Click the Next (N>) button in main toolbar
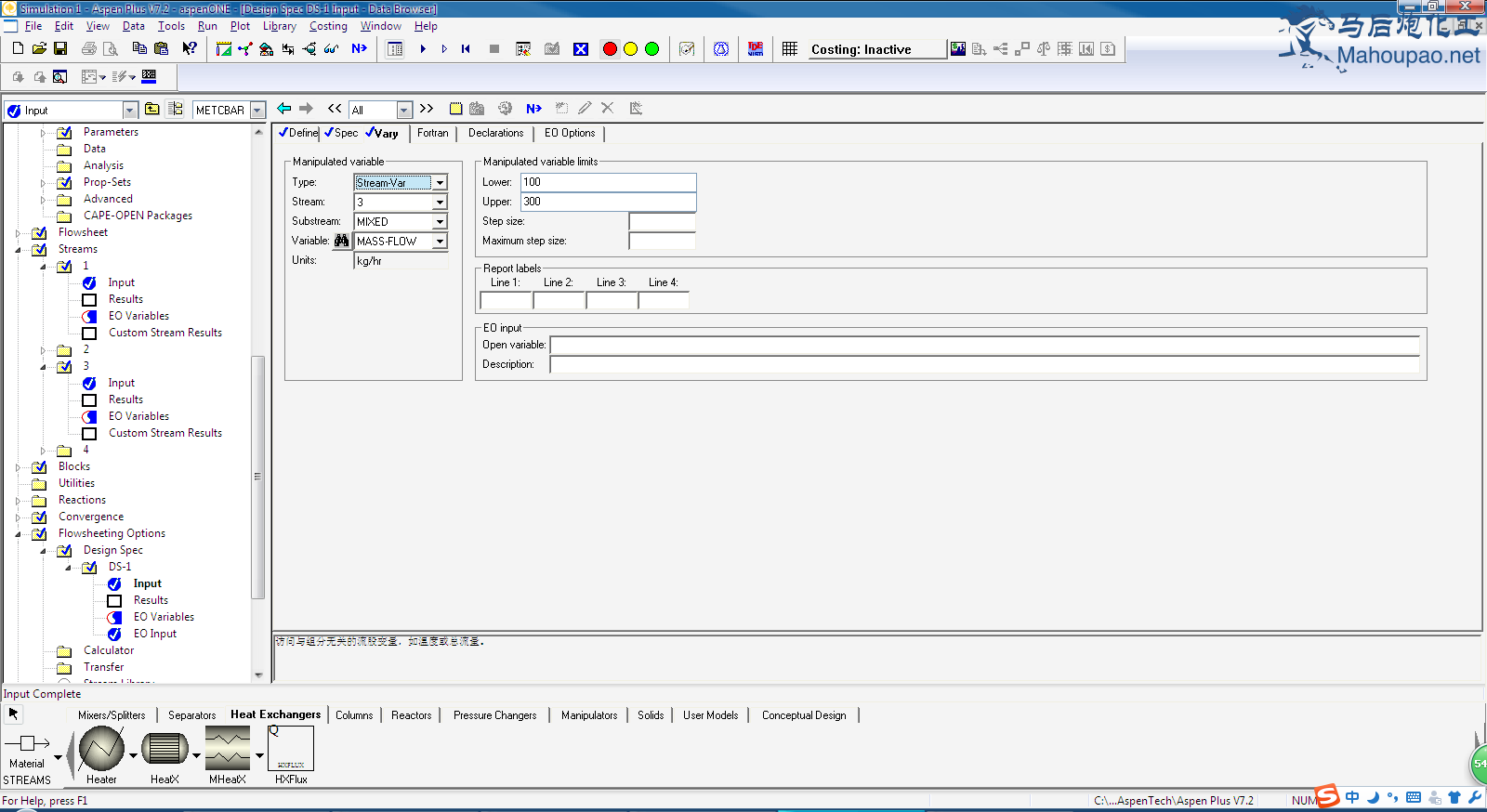Image resolution: width=1487 pixels, height=812 pixels. coord(360,48)
